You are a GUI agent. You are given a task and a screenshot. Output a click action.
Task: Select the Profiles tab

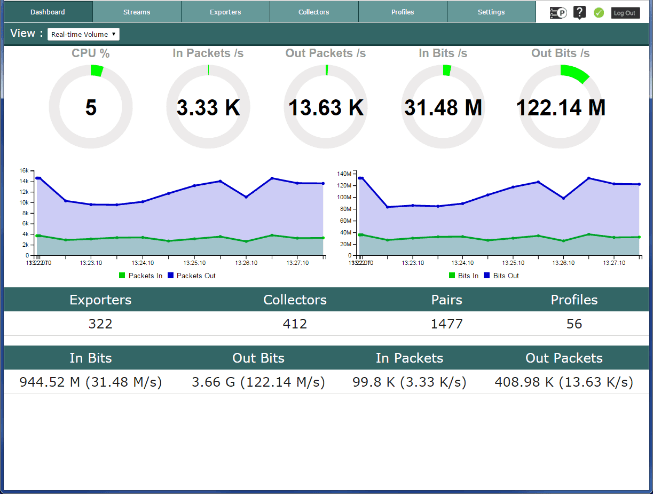point(403,12)
